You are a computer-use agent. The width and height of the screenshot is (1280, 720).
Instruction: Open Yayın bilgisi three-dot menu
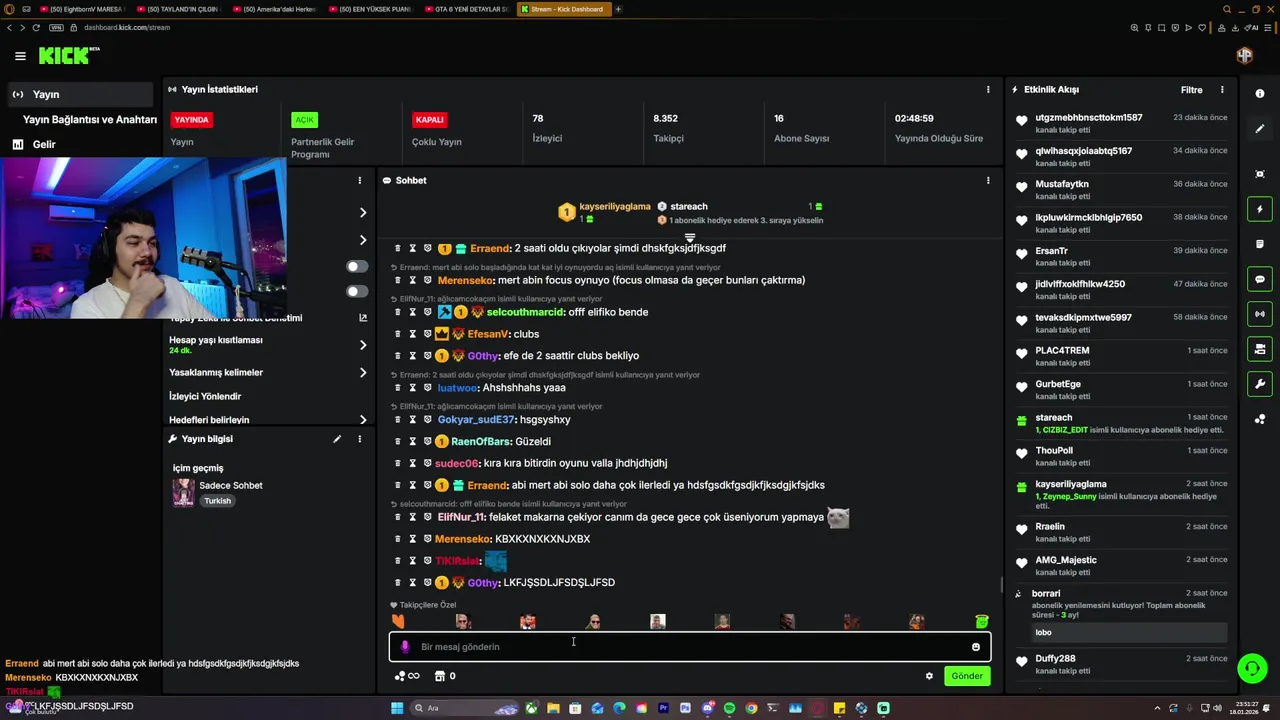click(x=360, y=439)
